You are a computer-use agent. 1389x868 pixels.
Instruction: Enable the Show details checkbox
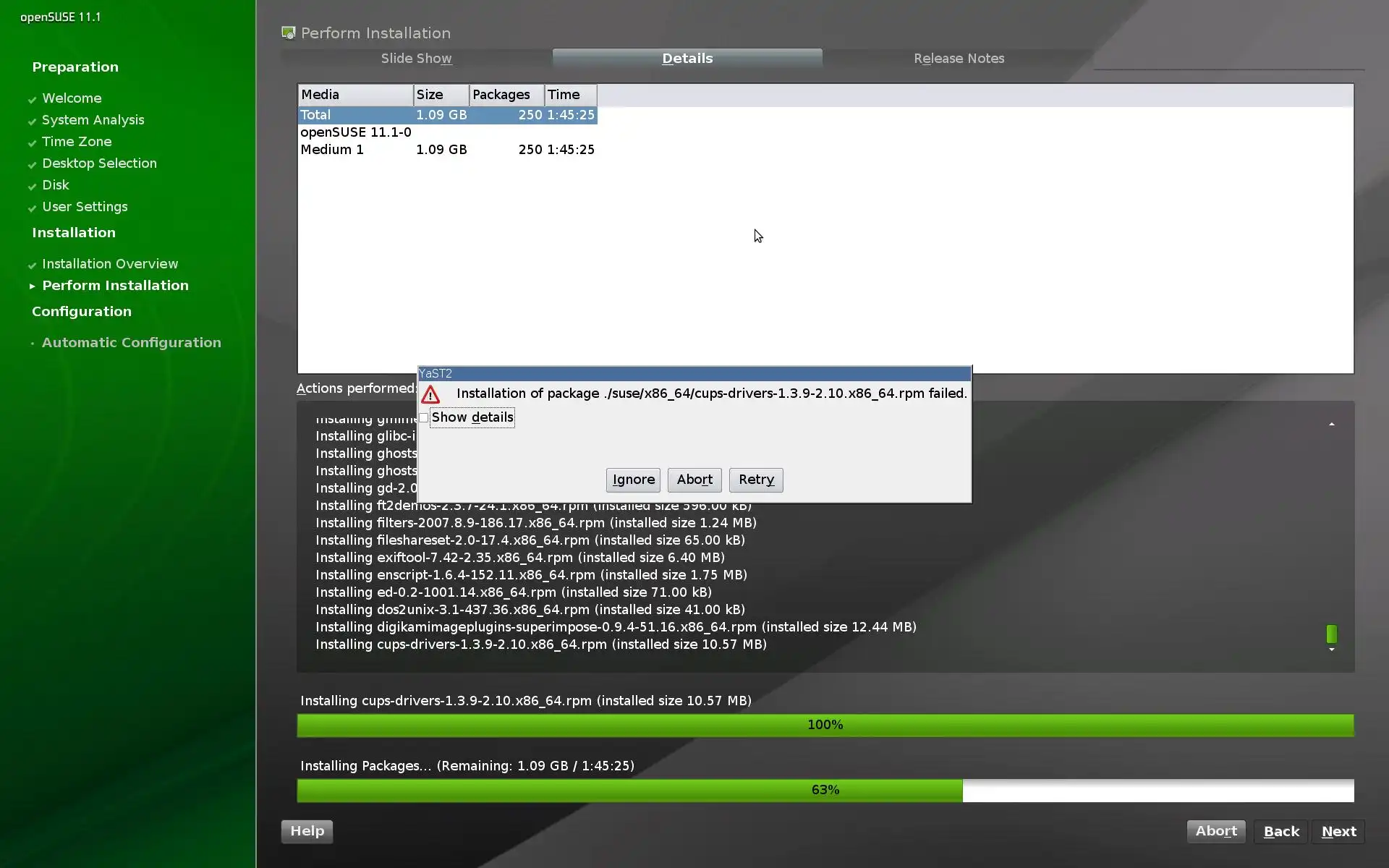point(424,417)
